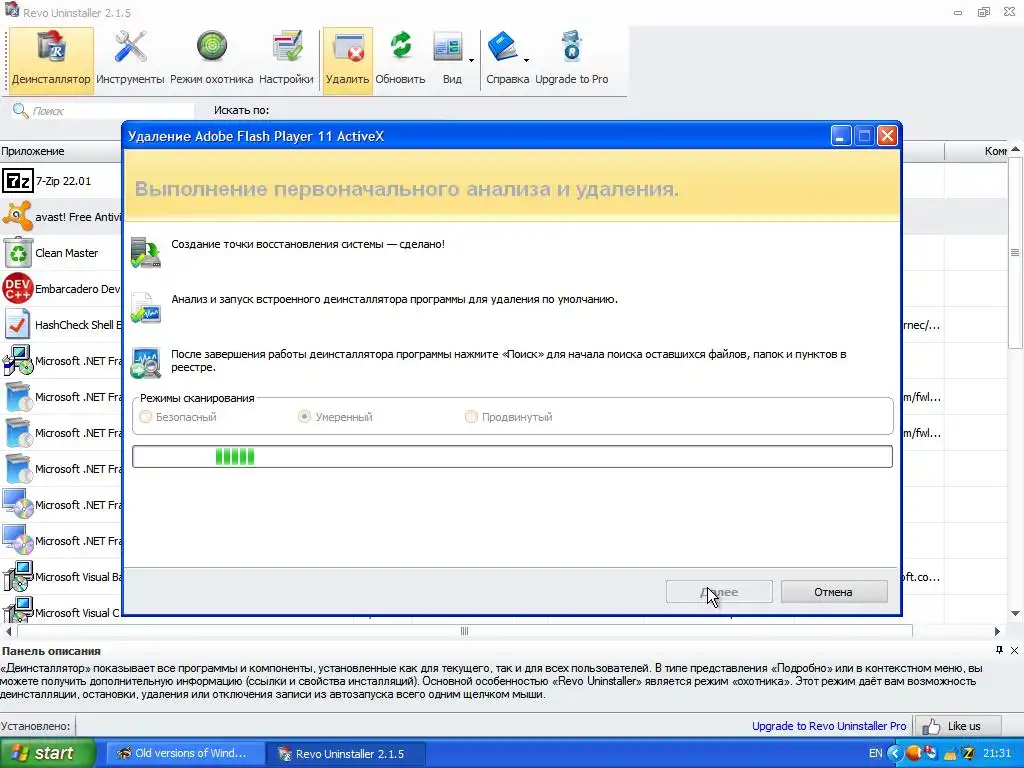This screenshot has width=1024, height=768.
Task: Click the horizontal scrollbar right arrow
Action: point(997,632)
